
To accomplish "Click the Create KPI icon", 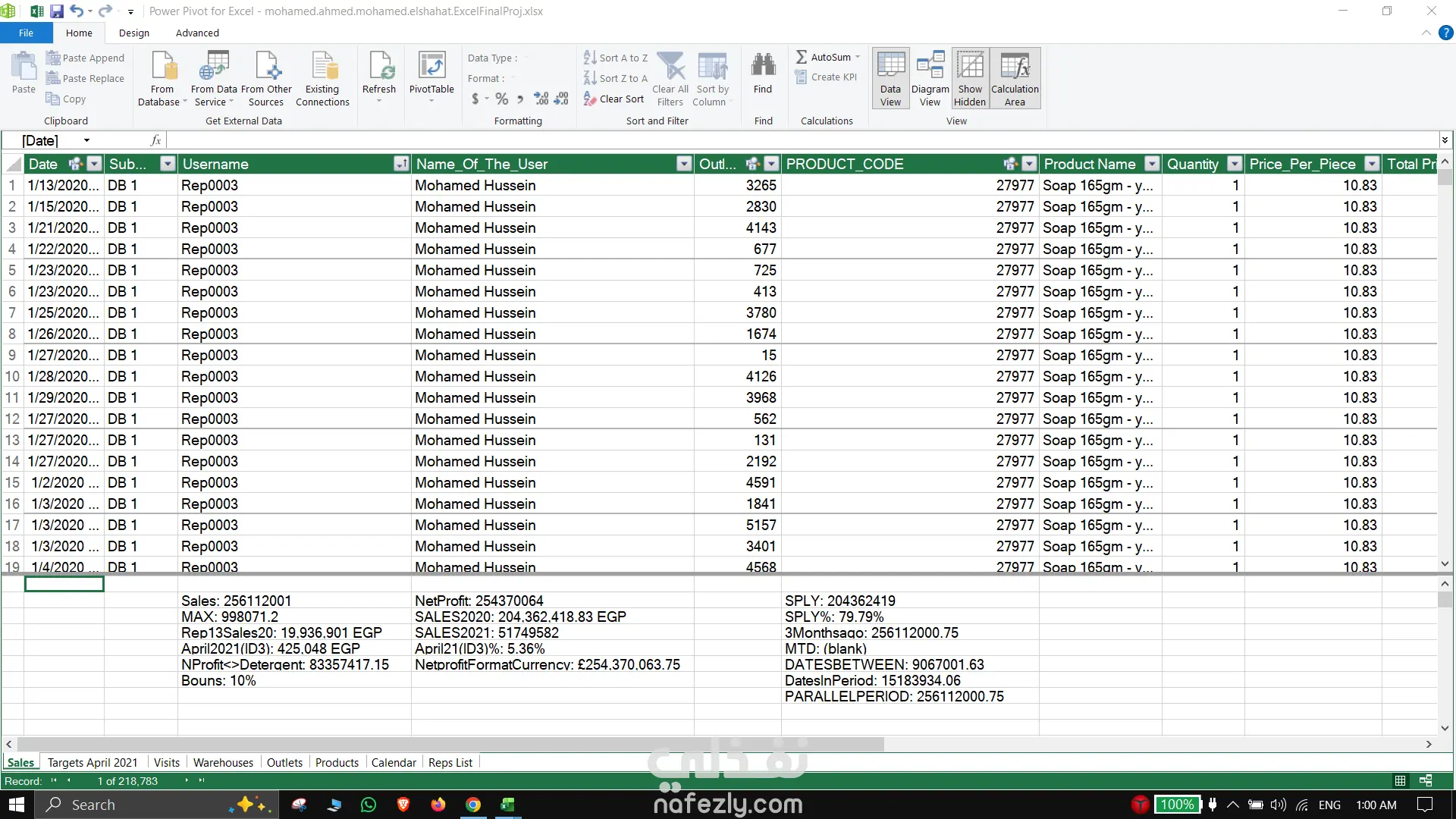I will 801,77.
